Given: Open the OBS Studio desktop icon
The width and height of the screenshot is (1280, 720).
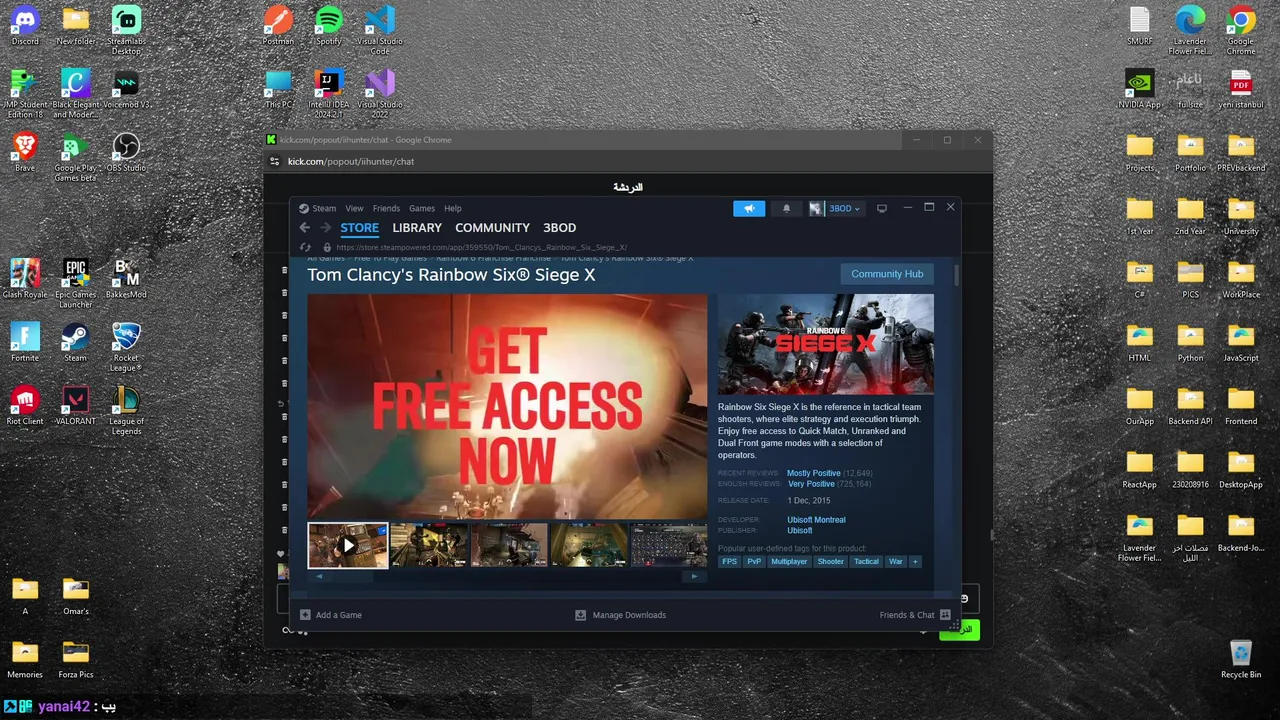Looking at the screenshot, I should point(126,153).
